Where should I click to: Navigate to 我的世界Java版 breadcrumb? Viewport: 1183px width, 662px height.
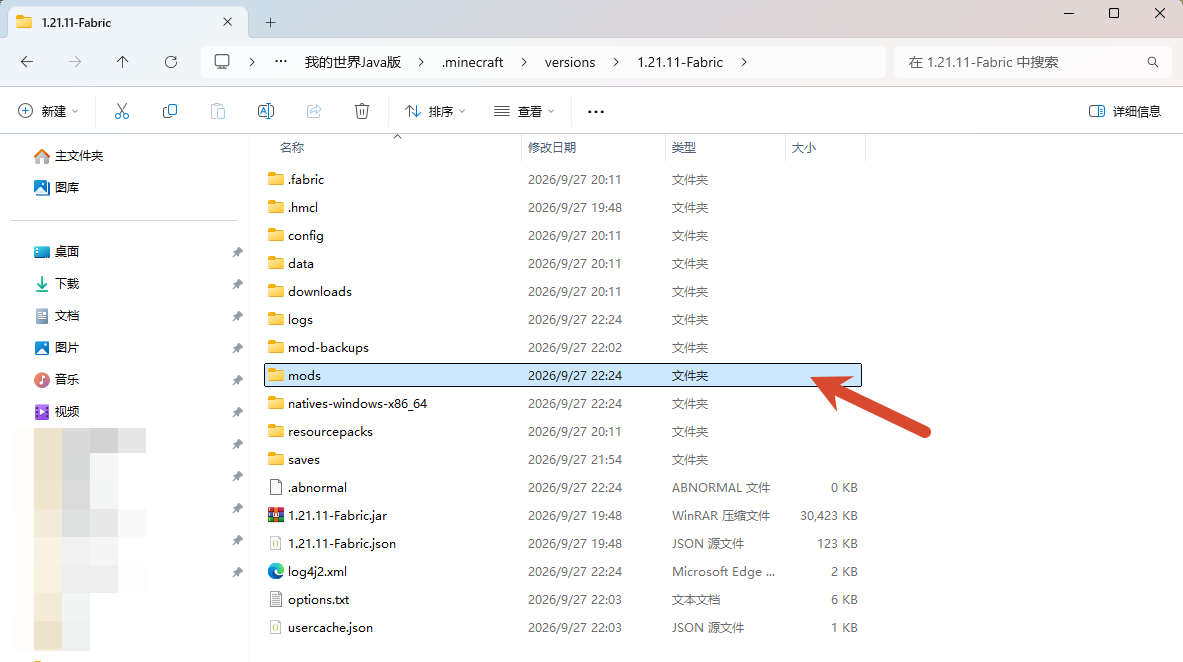[352, 62]
